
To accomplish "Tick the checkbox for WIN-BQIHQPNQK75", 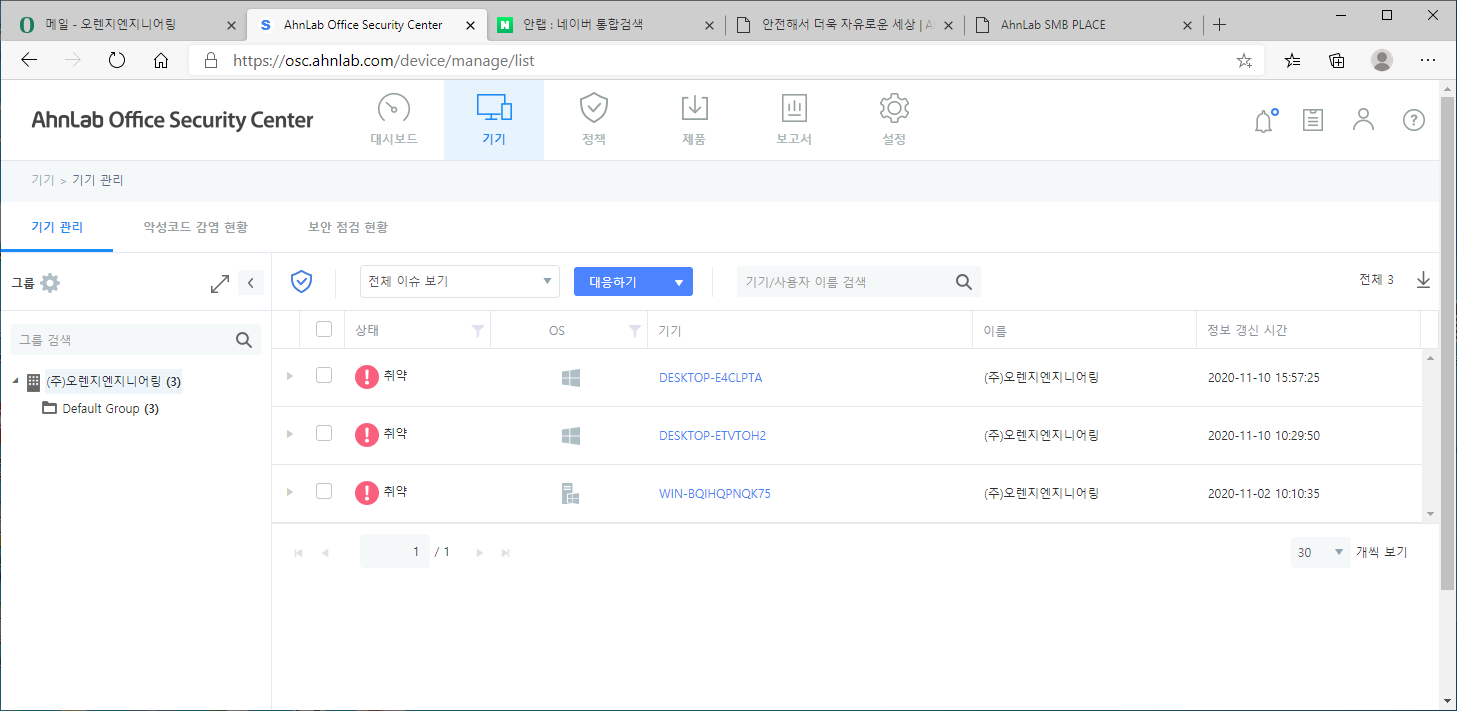I will pos(324,491).
